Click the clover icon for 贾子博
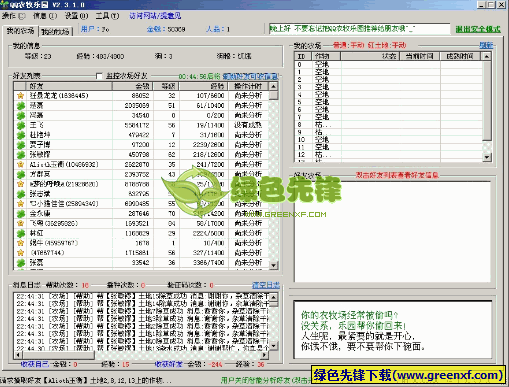This screenshot has height=387, width=509. [21, 145]
